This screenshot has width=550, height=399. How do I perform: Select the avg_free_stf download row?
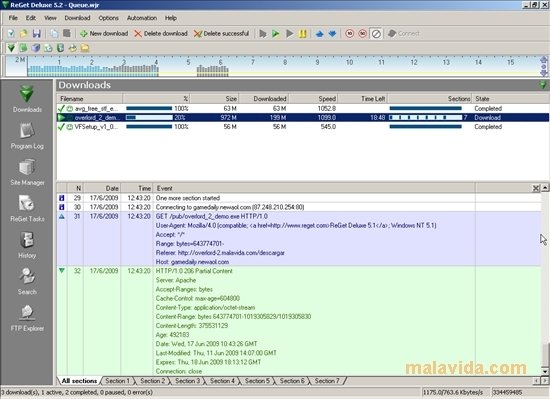pos(303,109)
